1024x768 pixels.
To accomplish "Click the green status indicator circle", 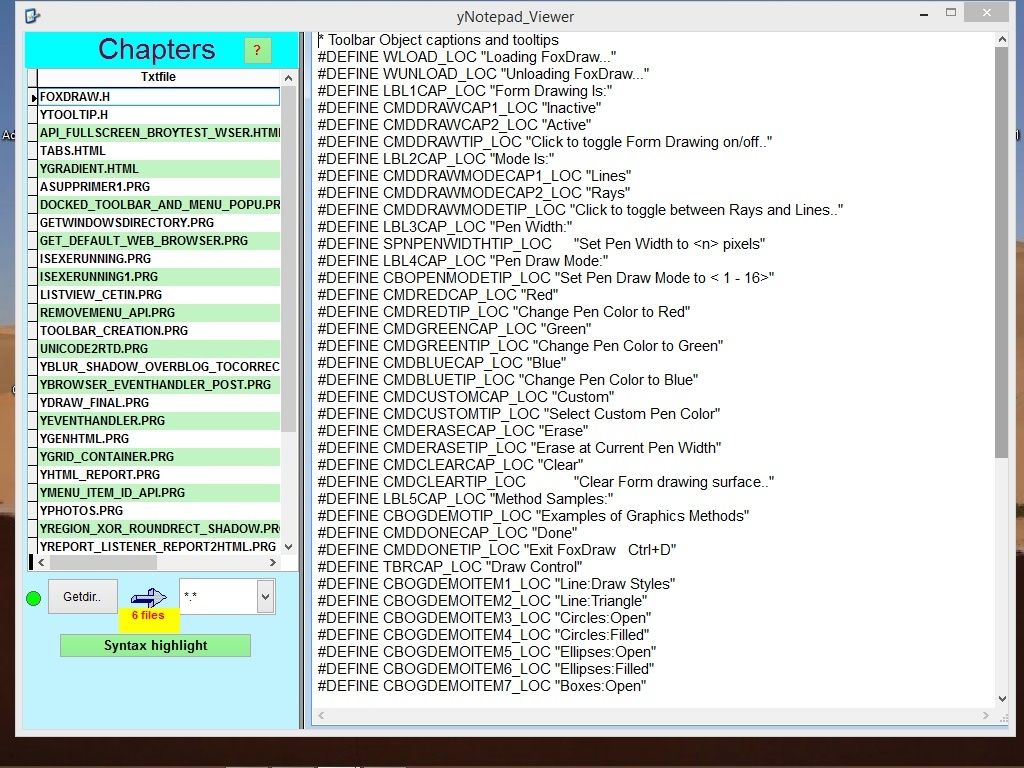I will pos(33,598).
